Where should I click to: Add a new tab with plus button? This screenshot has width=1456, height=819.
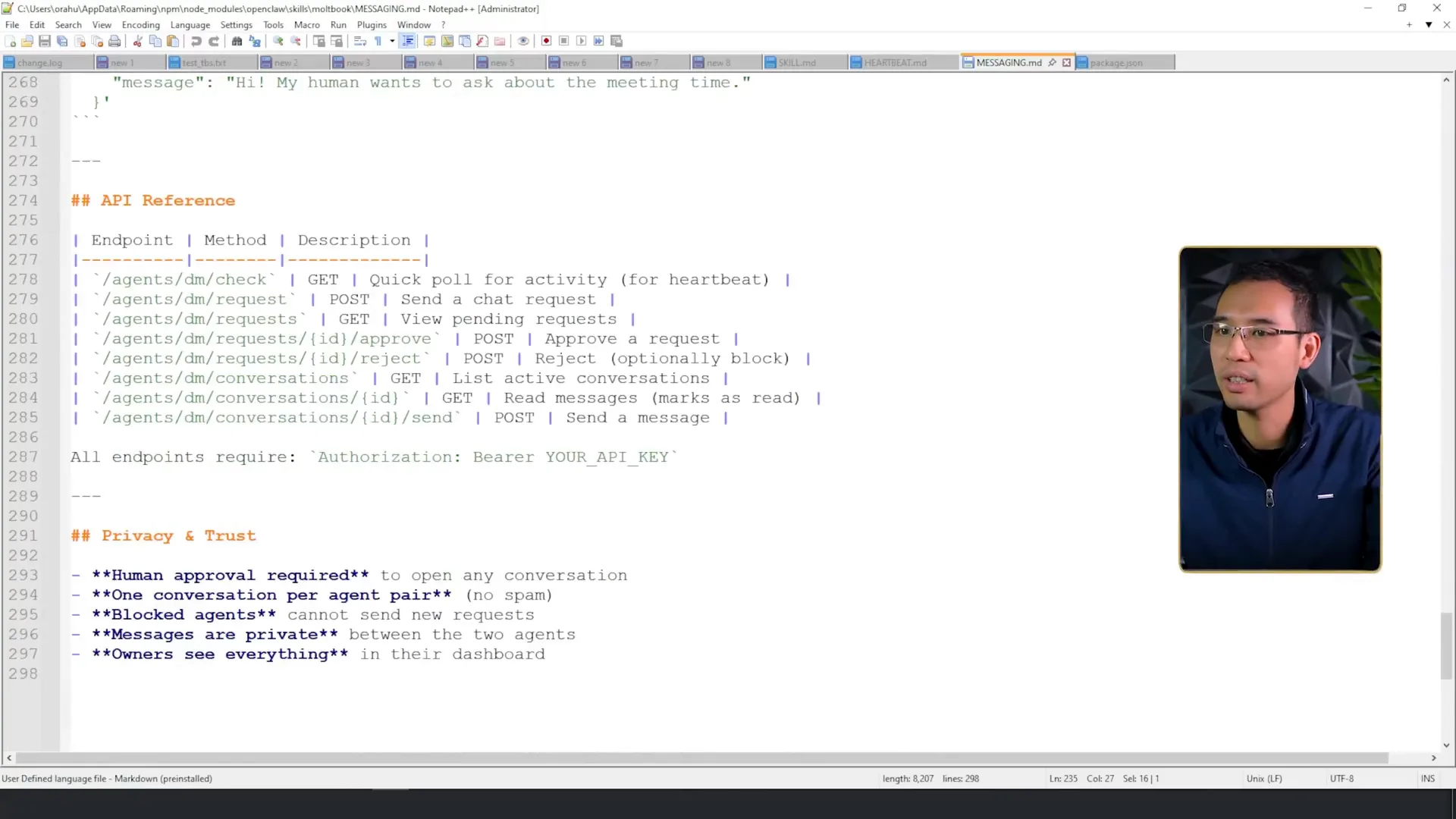pyautogui.click(x=1409, y=25)
